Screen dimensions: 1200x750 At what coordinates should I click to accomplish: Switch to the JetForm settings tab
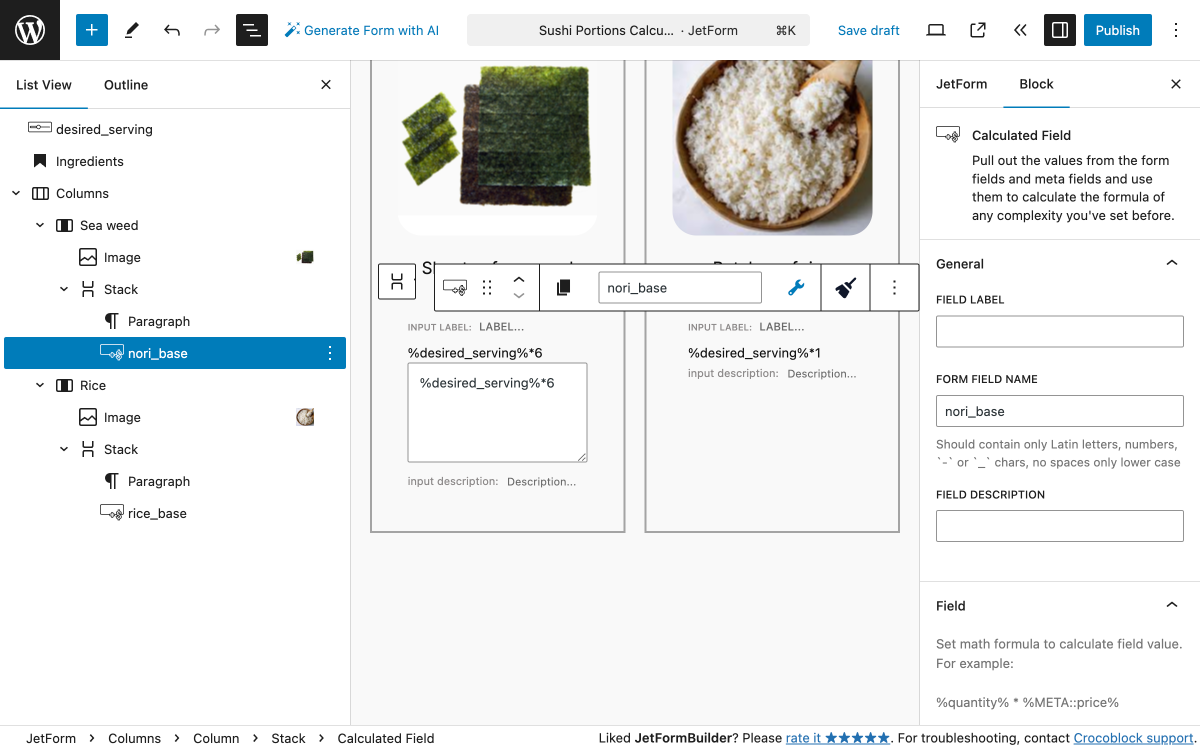click(961, 84)
